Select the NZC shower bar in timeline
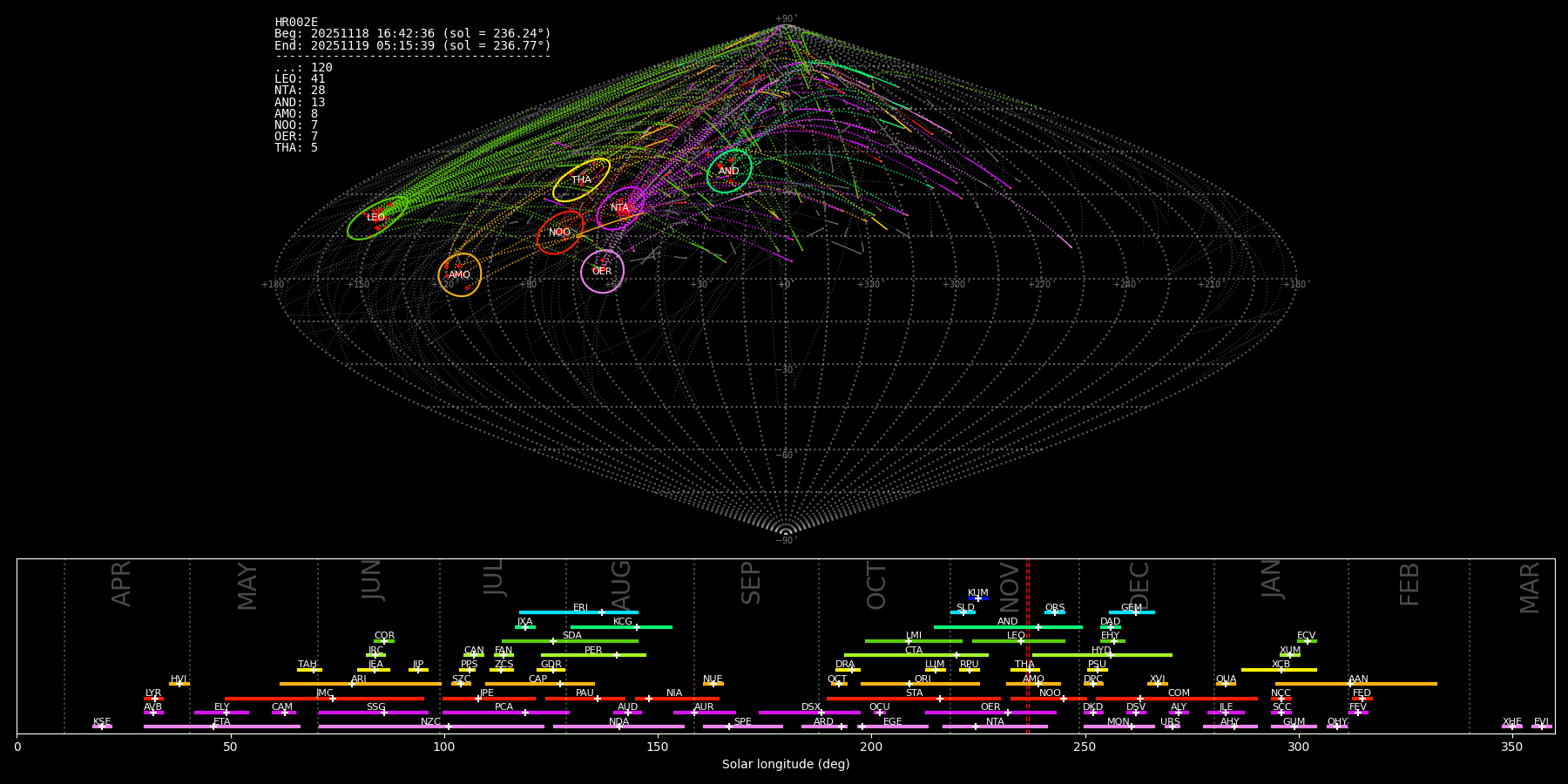 431,727
